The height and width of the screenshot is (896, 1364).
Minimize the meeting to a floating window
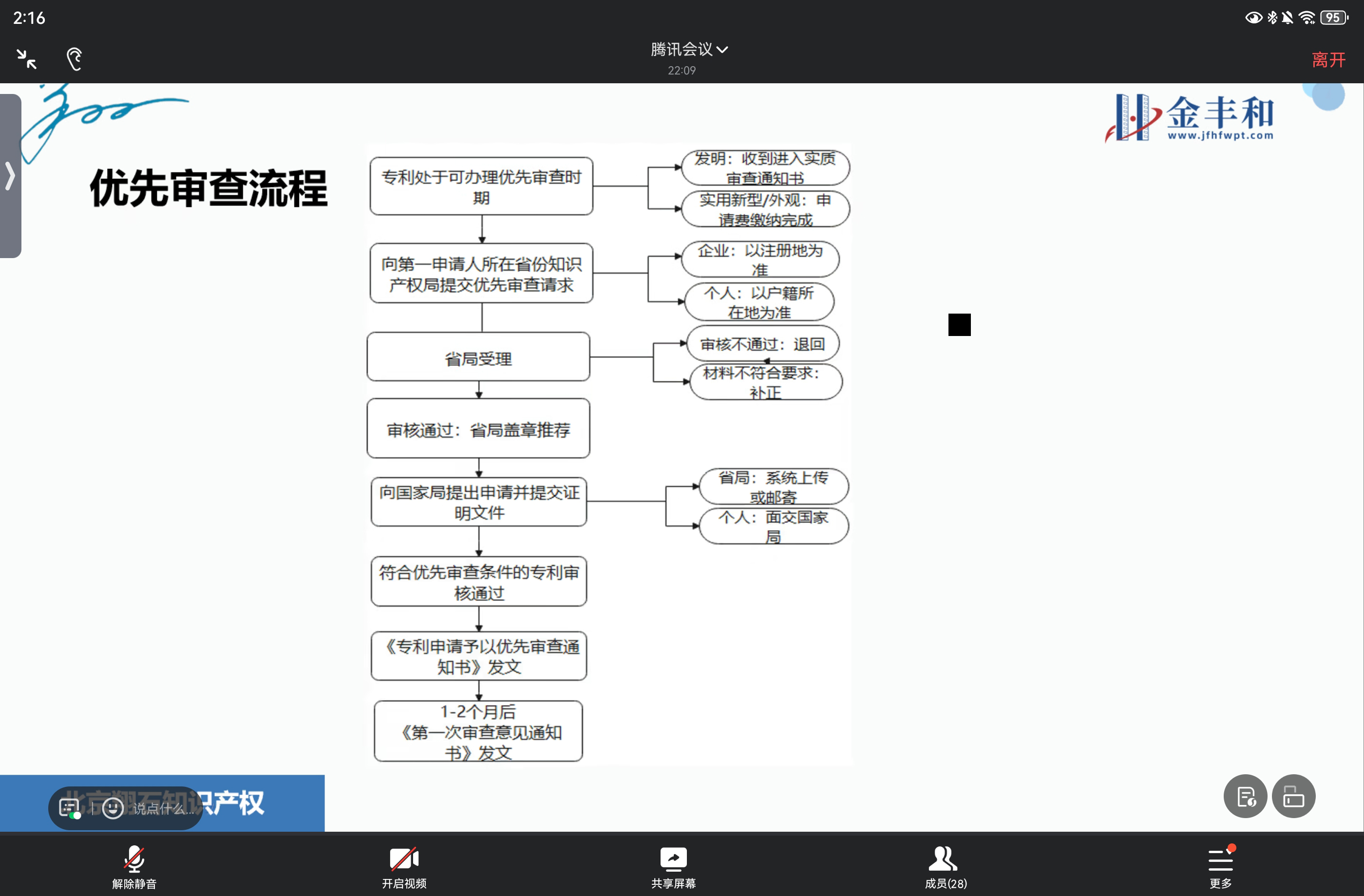pos(26,59)
